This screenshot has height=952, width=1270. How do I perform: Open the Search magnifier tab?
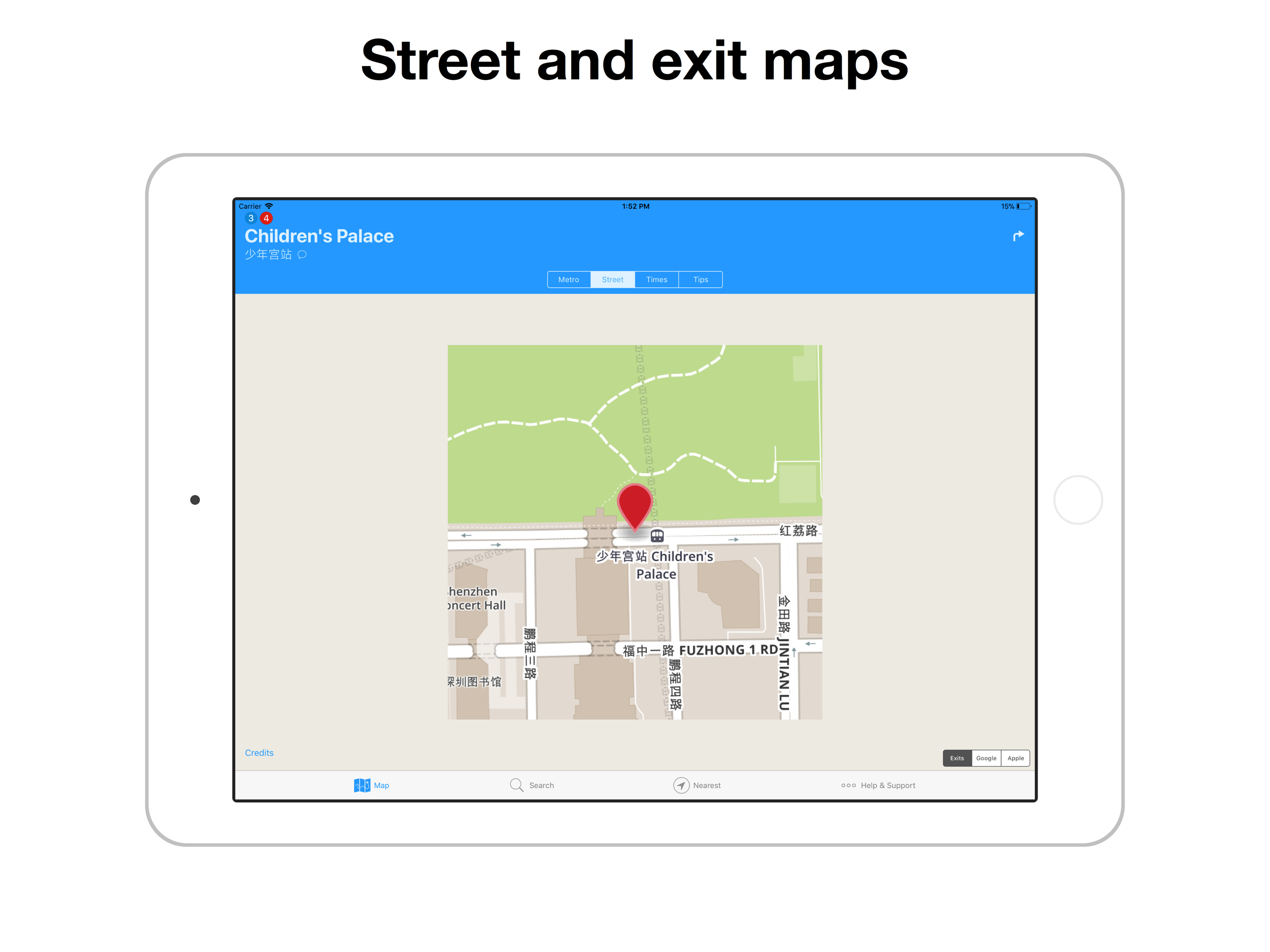click(x=517, y=785)
